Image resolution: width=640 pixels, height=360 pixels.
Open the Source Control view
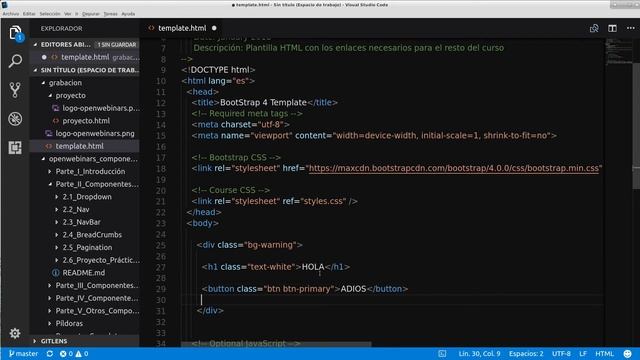pyautogui.click(x=15, y=90)
